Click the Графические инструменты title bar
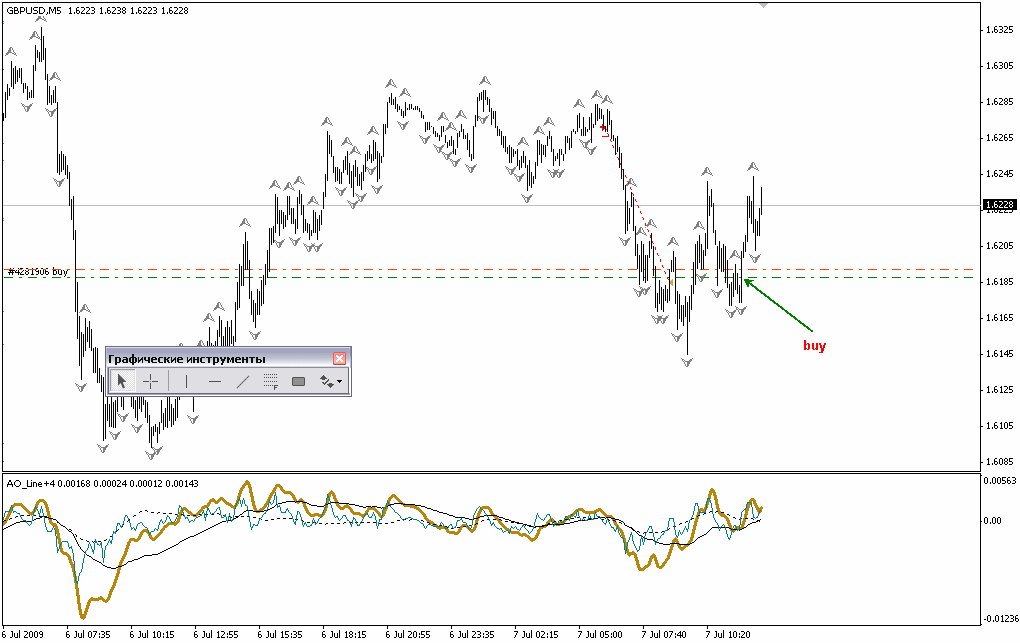Screen dimensions: 1020x643 [200, 358]
